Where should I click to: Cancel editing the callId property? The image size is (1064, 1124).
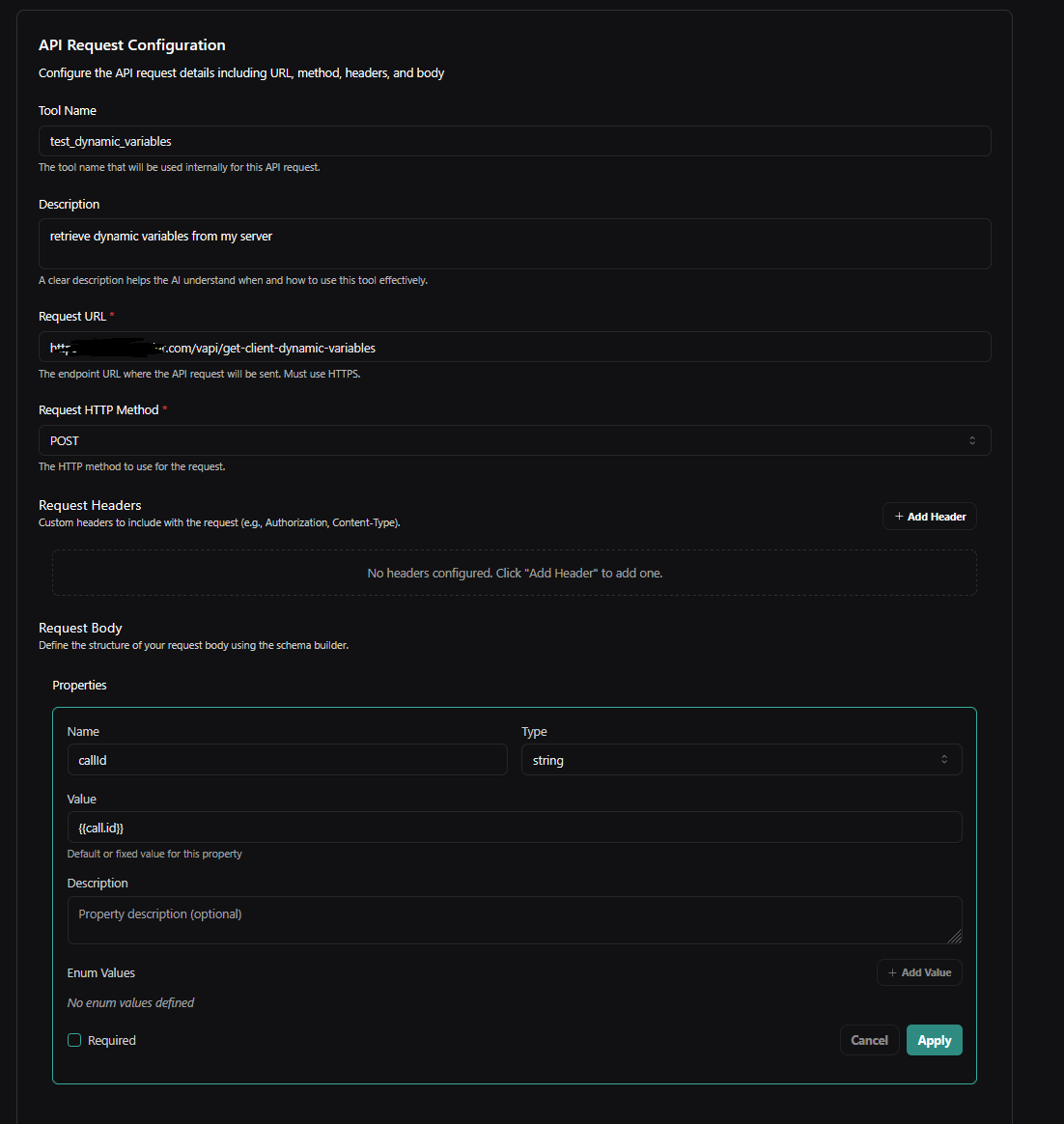coord(868,1040)
